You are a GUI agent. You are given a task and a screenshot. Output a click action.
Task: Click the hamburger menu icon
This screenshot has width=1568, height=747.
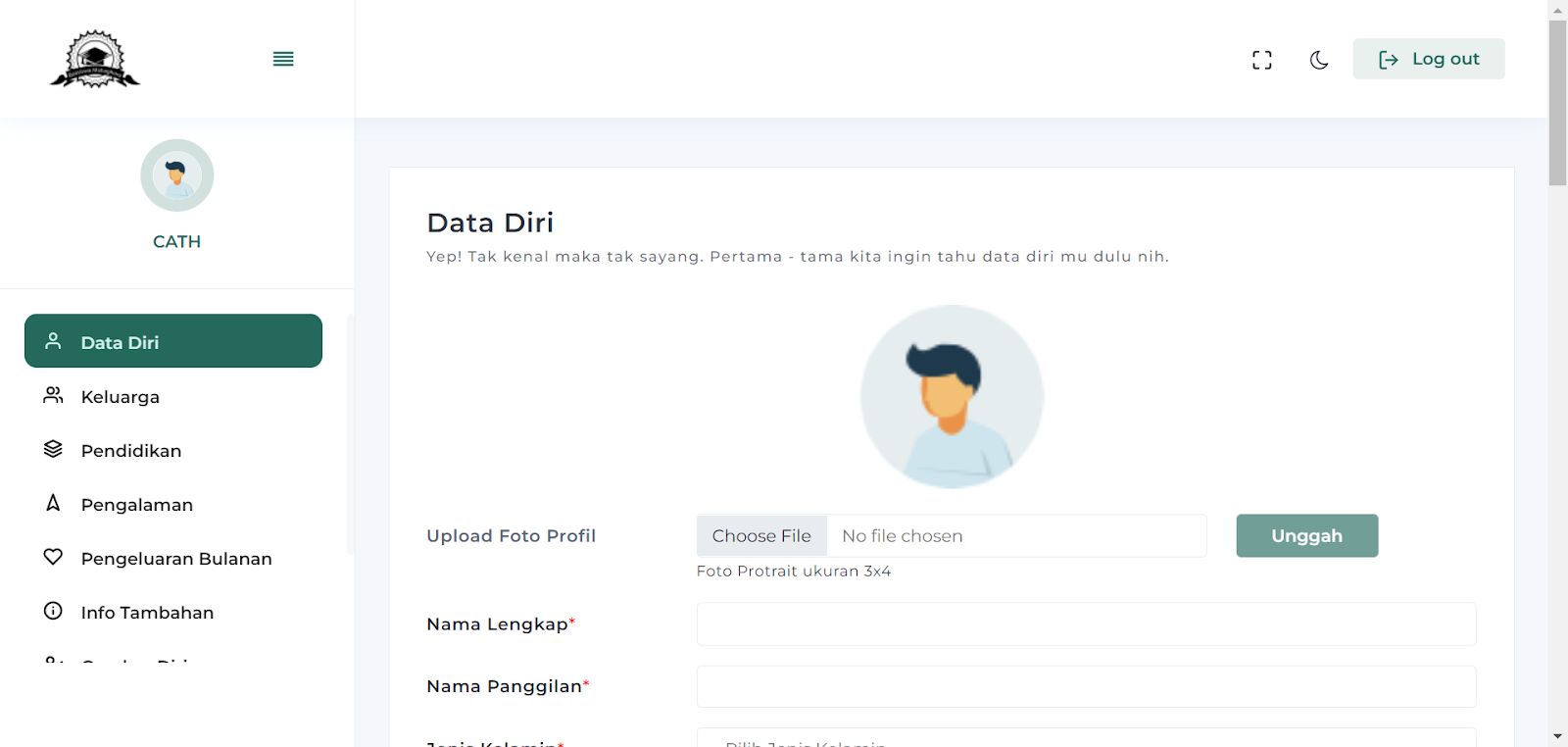(x=283, y=59)
